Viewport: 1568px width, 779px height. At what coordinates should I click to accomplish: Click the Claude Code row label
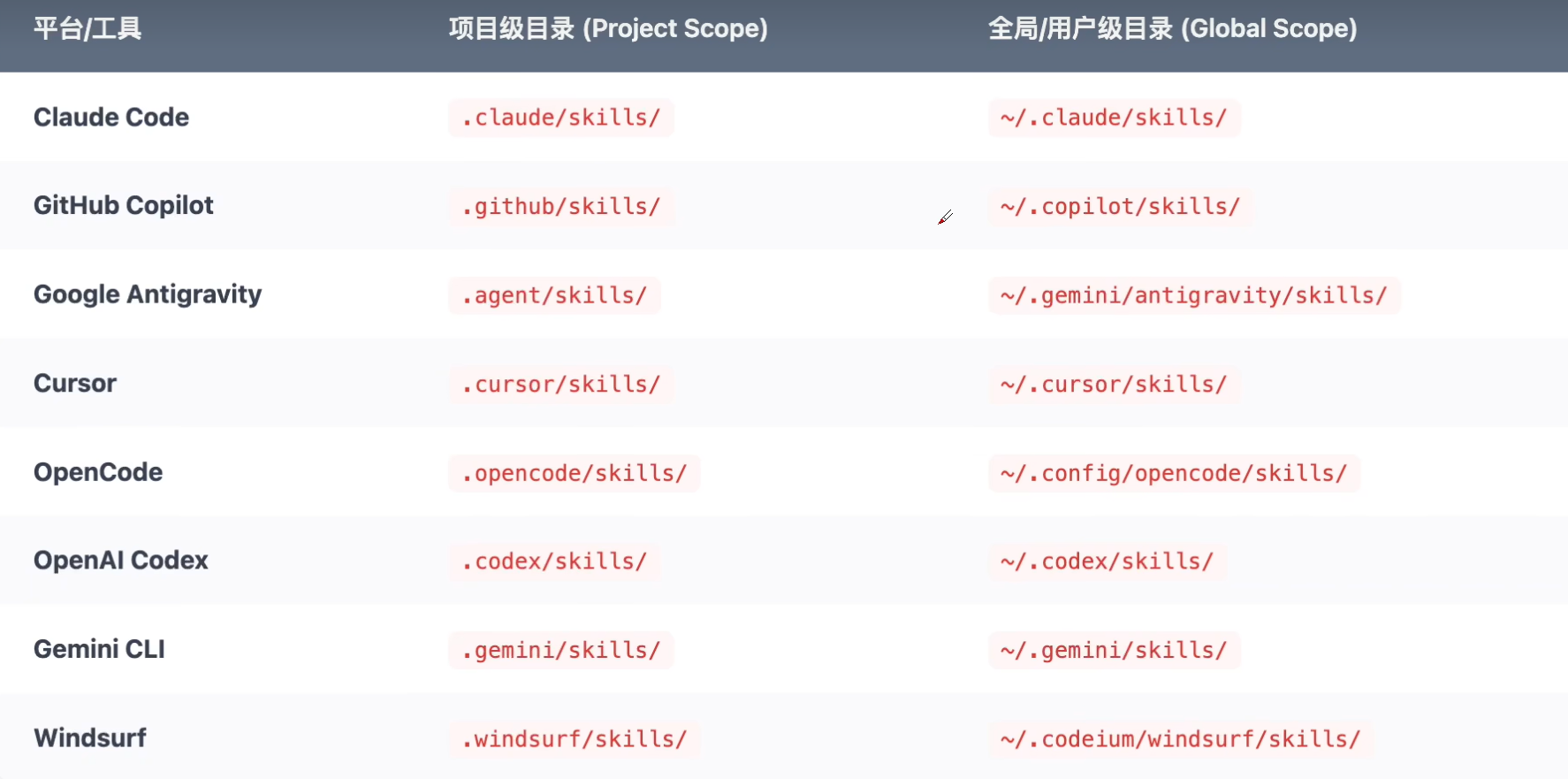click(111, 118)
